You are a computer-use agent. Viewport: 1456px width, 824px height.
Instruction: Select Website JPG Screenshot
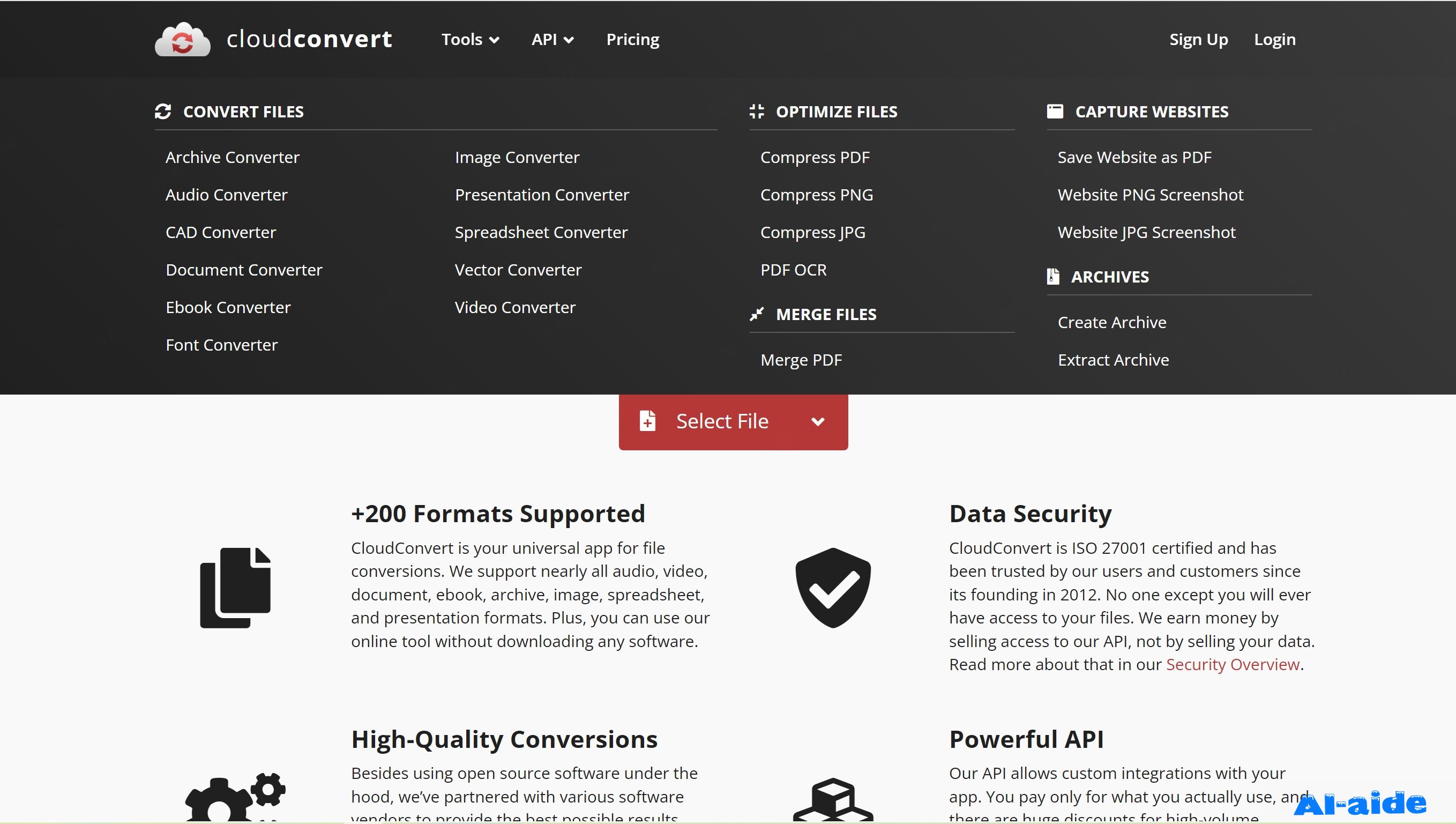(x=1147, y=233)
